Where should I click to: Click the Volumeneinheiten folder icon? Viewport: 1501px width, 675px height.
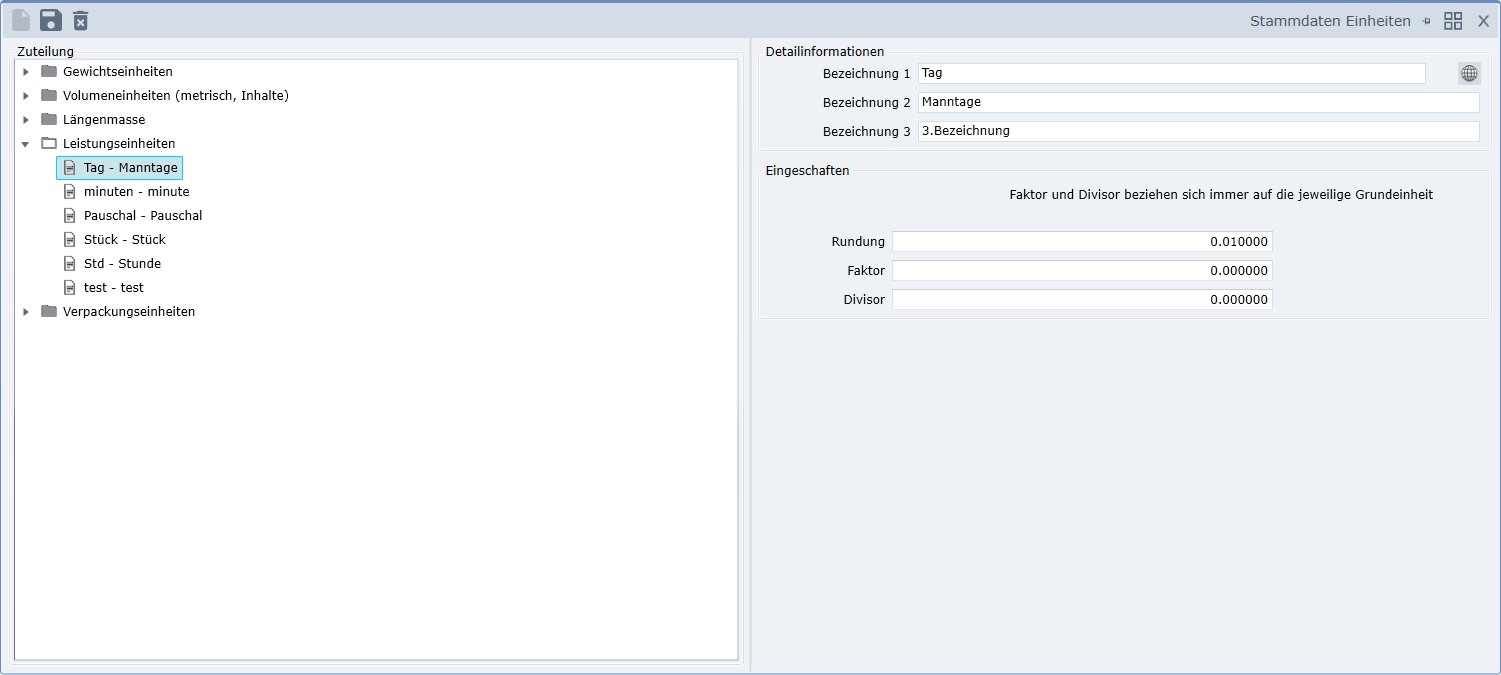(49, 95)
